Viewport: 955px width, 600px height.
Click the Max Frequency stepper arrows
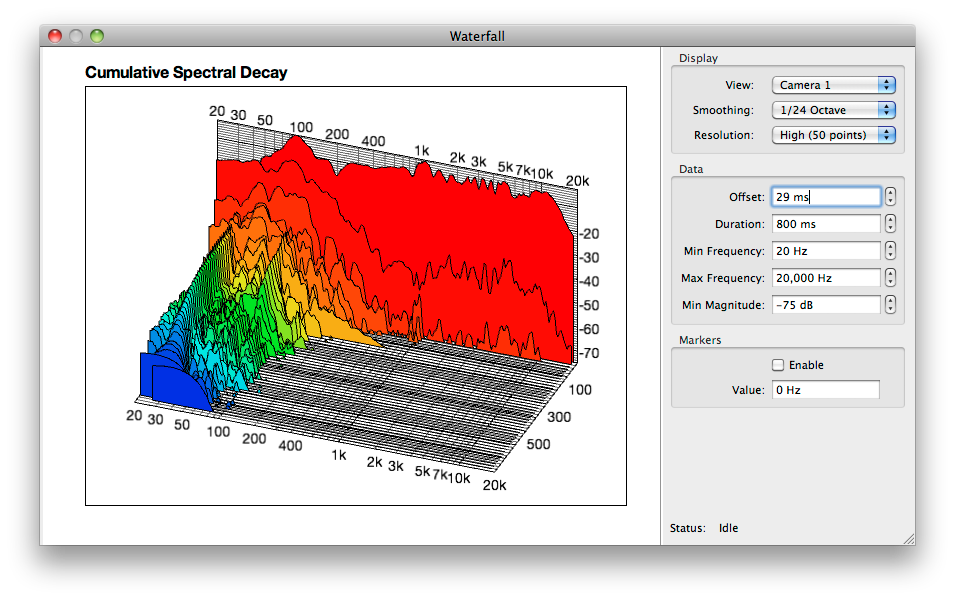pyautogui.click(x=890, y=278)
